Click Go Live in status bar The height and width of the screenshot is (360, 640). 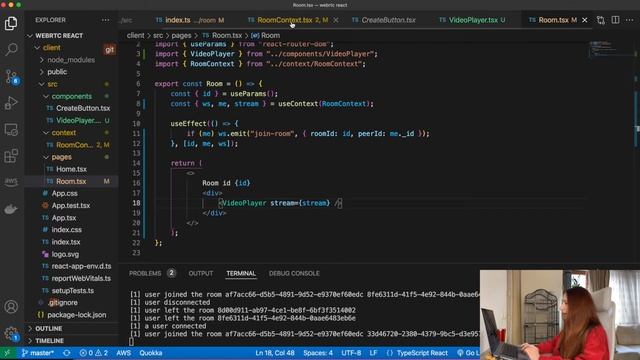pyautogui.click(x=468, y=353)
